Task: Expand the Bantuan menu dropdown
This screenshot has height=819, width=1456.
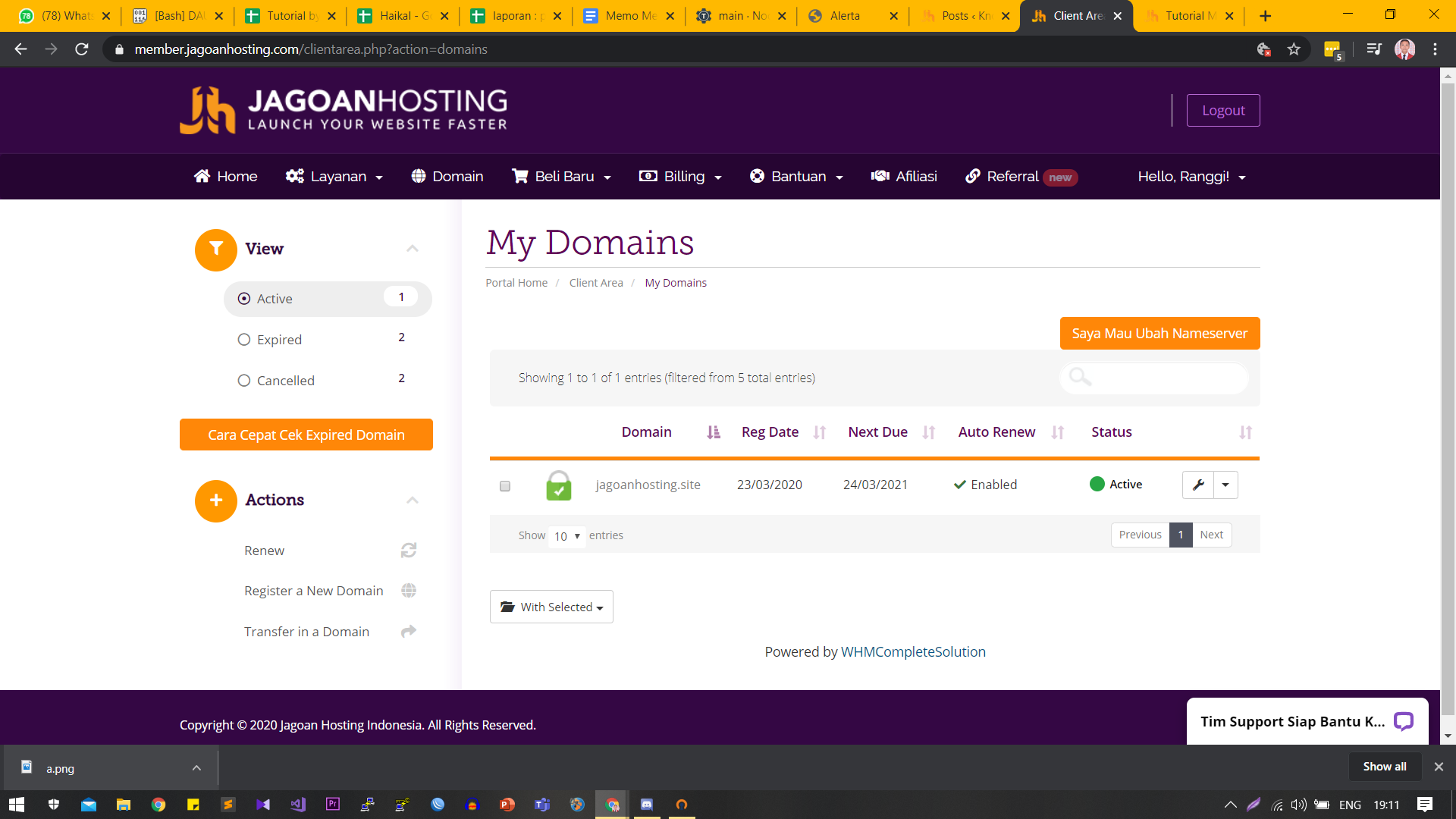Action: pyautogui.click(x=796, y=177)
